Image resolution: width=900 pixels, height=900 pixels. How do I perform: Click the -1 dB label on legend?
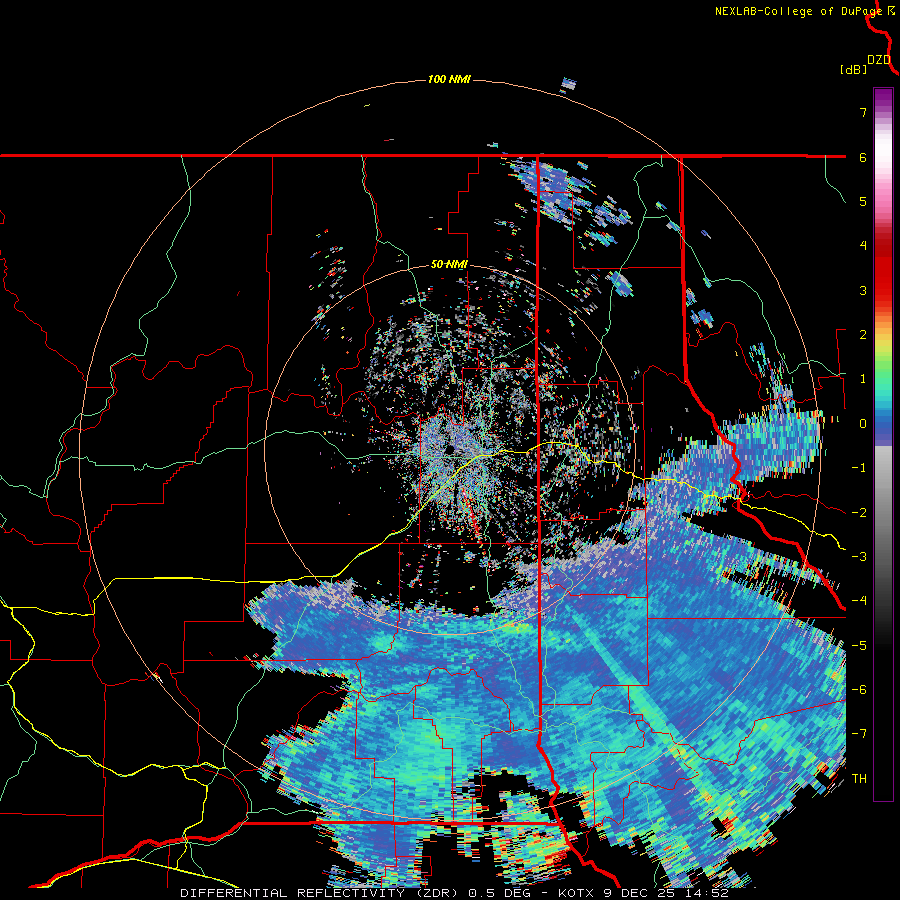click(x=859, y=468)
